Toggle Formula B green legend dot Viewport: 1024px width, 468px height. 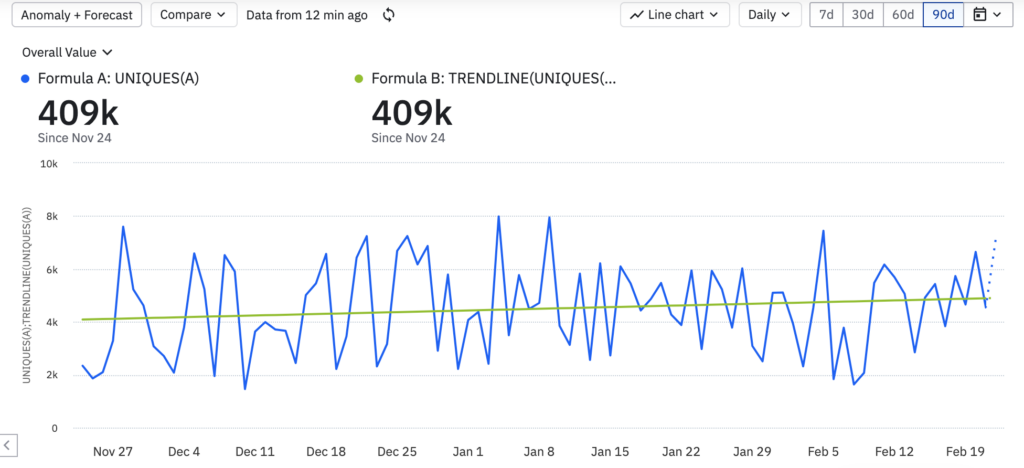[x=359, y=78]
